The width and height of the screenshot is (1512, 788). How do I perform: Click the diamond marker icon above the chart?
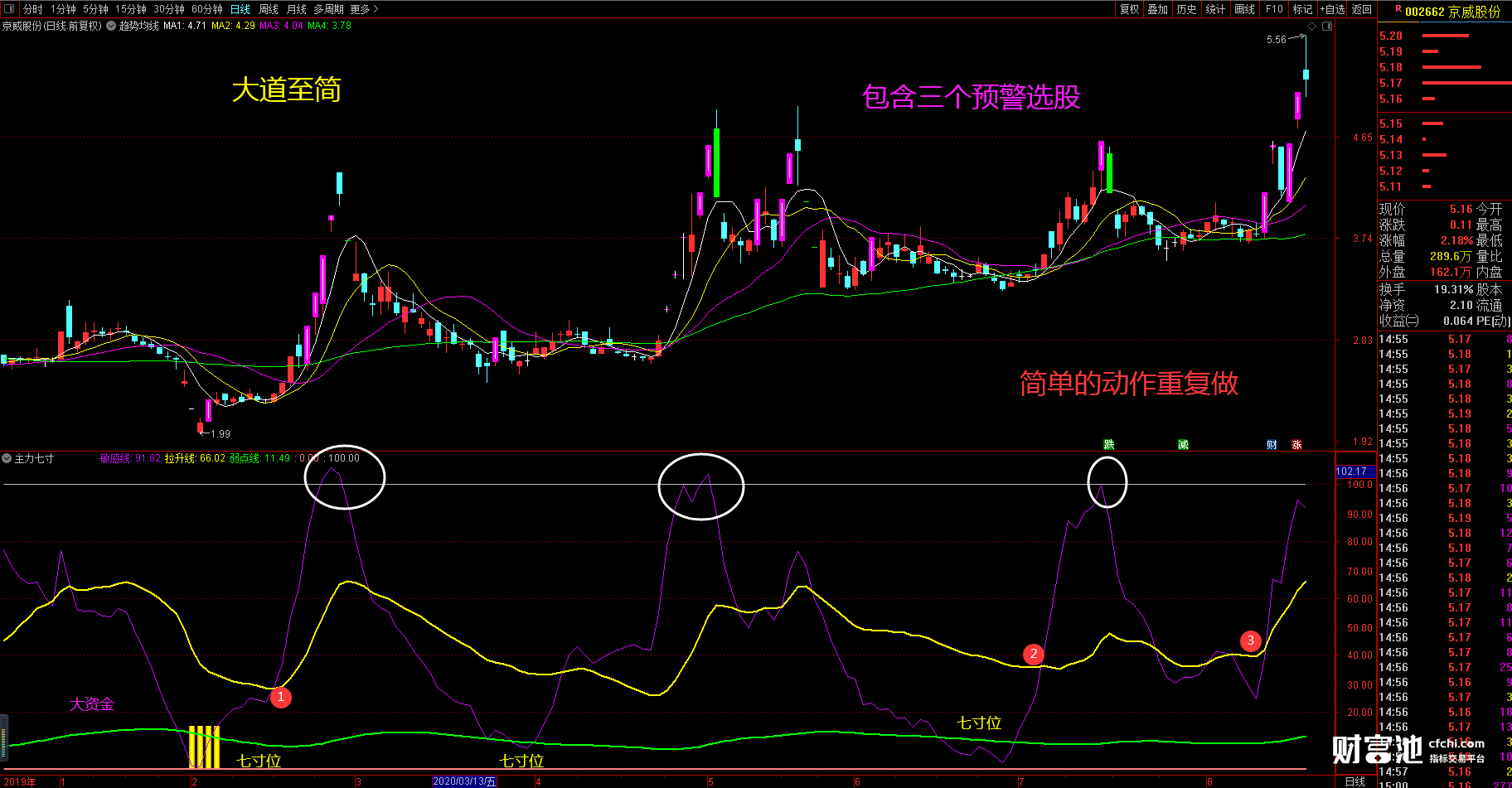point(1312,27)
